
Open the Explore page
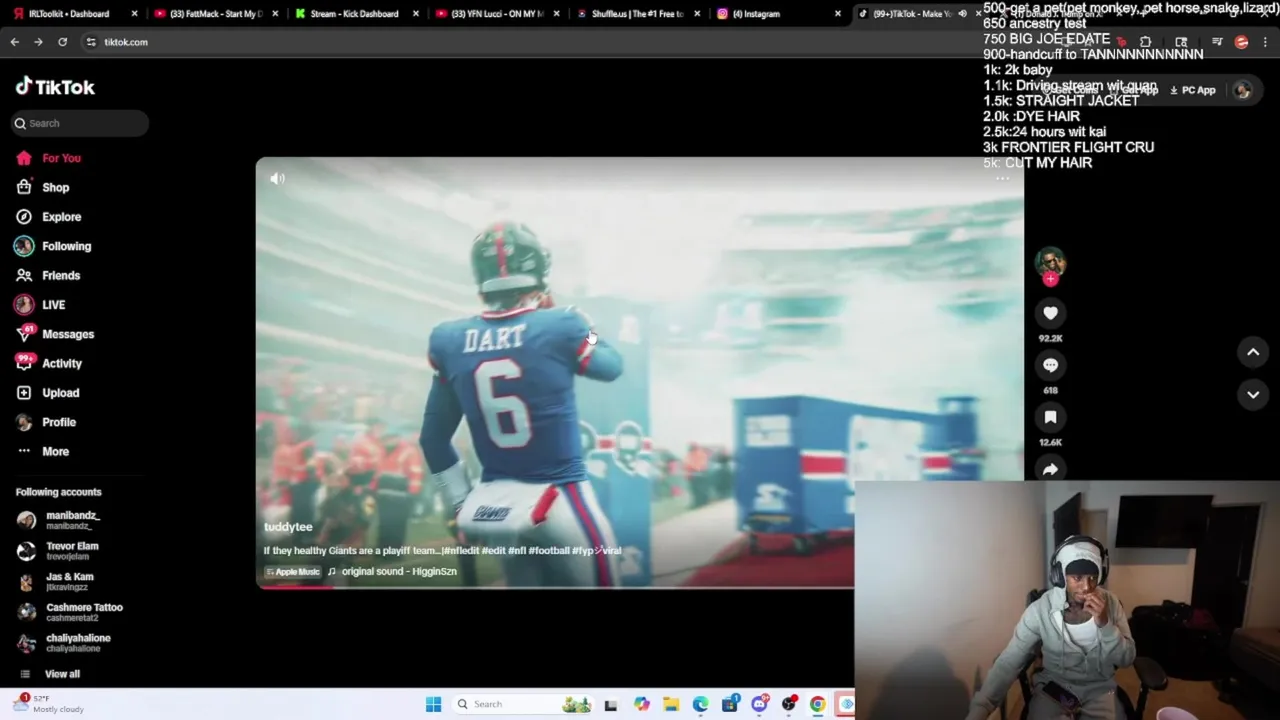(48, 216)
